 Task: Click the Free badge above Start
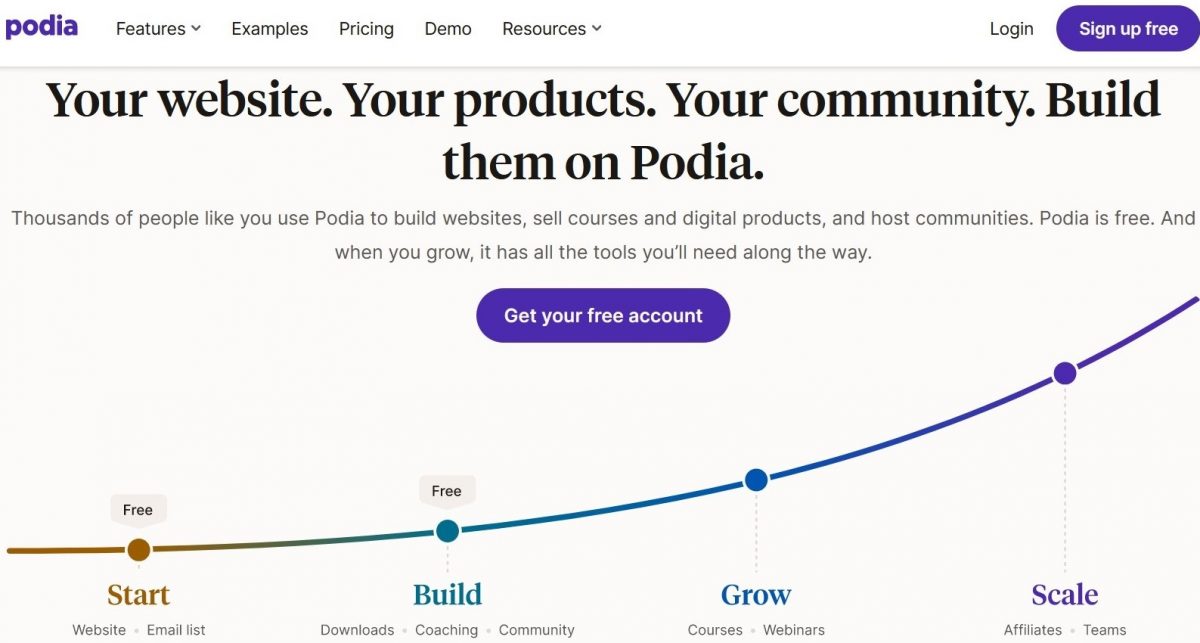click(138, 510)
